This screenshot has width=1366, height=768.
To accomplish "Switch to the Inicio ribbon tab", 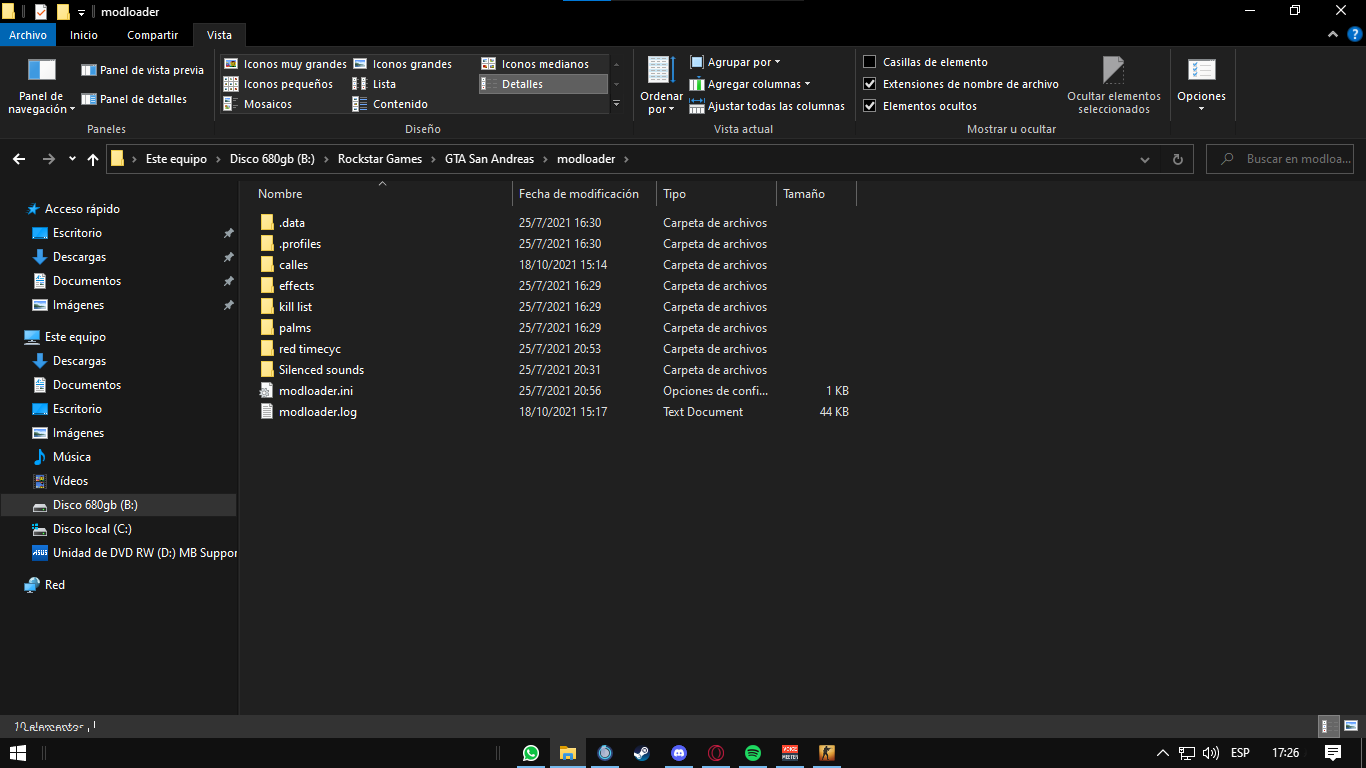I will coord(84,35).
